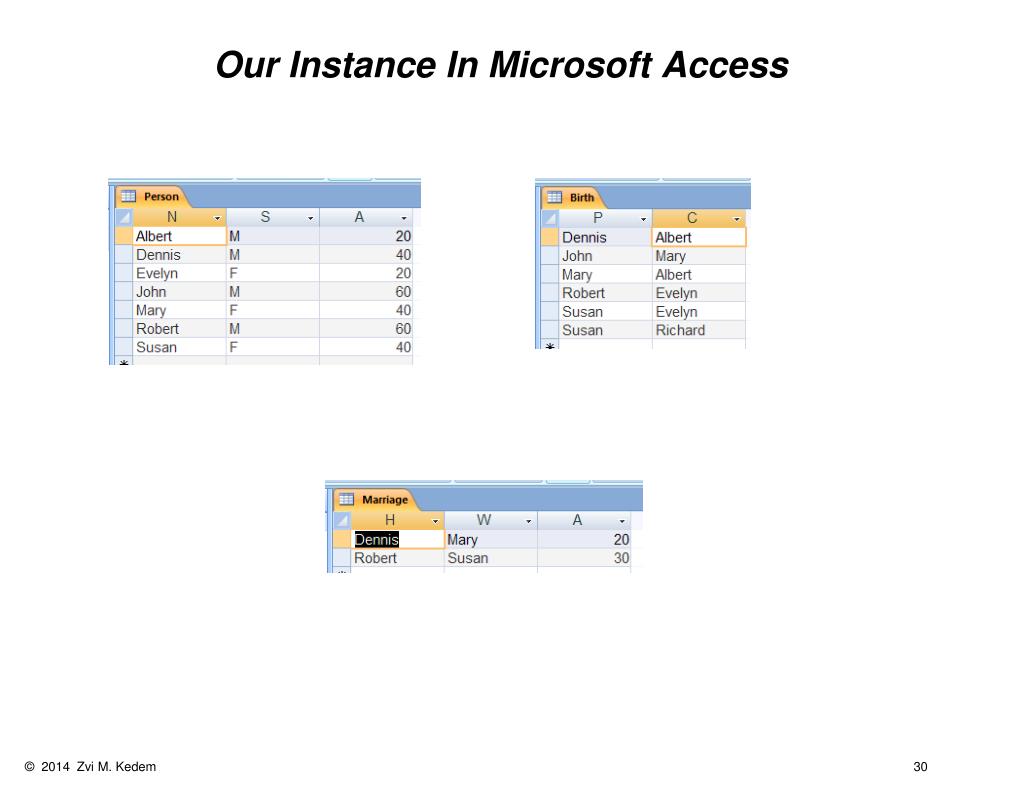1024x791 pixels.
Task: Click Albert in Mary's Birth row
Action: (x=699, y=274)
